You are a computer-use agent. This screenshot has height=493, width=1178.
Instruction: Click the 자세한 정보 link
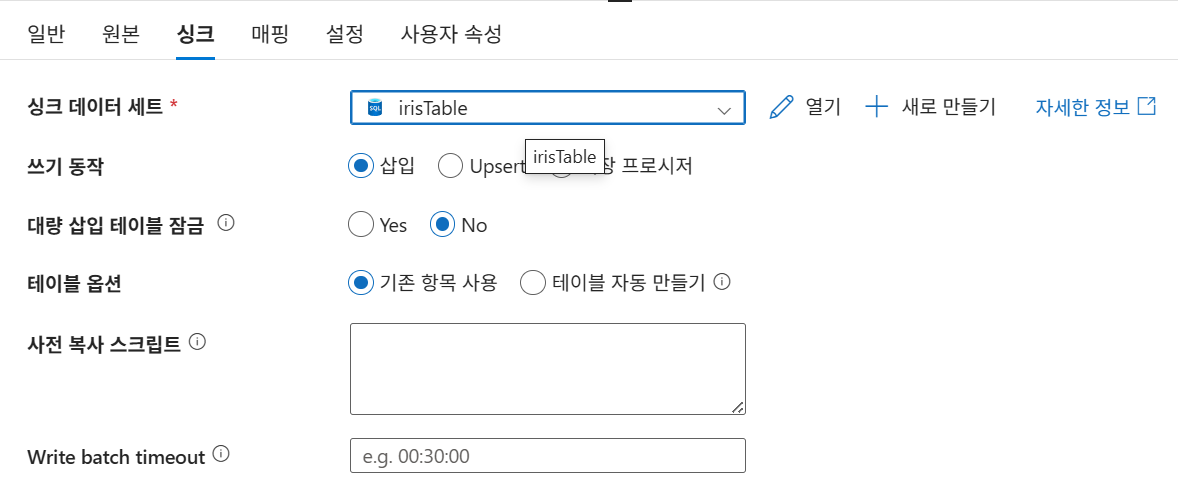tap(1082, 107)
